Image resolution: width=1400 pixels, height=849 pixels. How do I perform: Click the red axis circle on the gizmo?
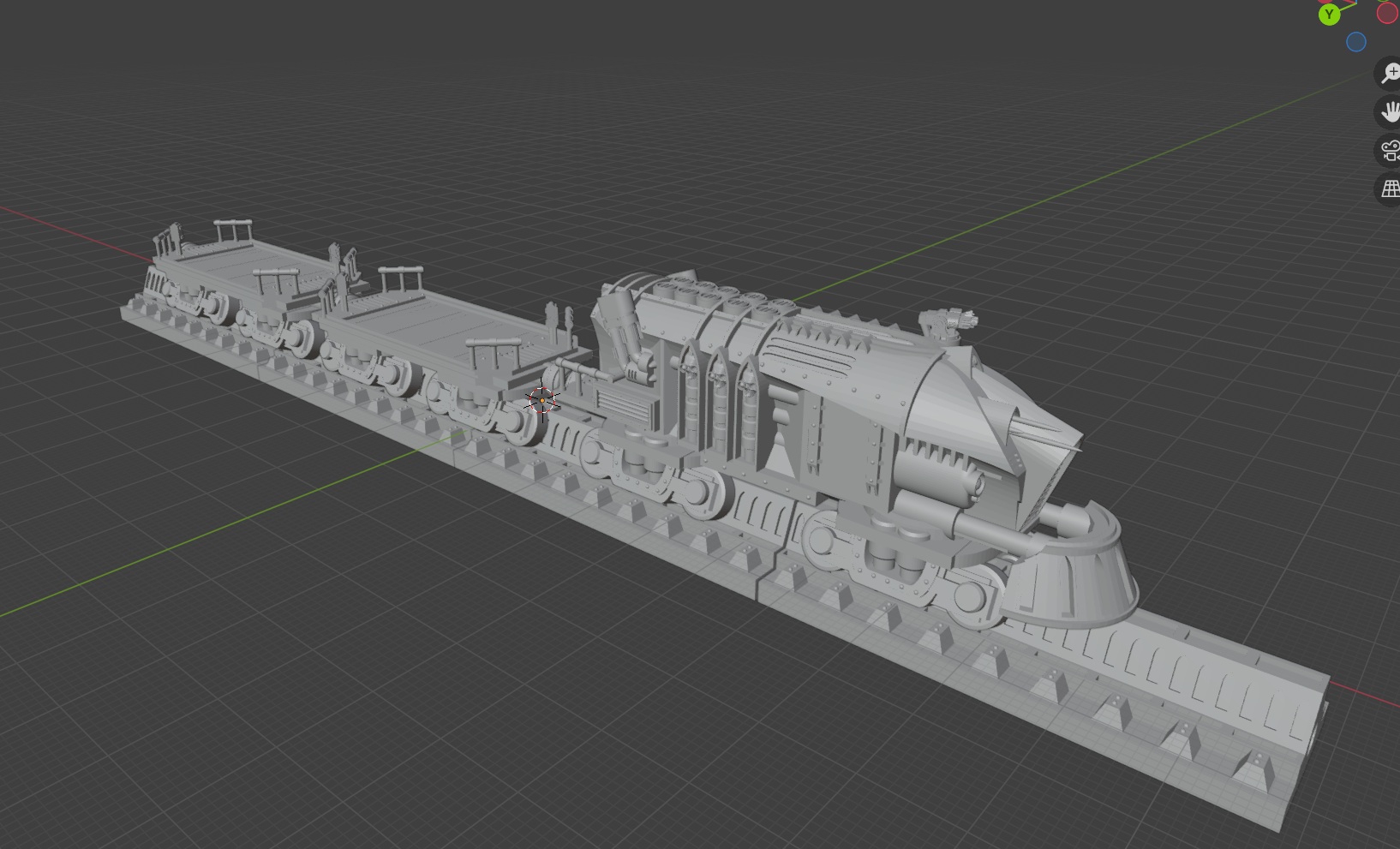pyautogui.click(x=1388, y=12)
